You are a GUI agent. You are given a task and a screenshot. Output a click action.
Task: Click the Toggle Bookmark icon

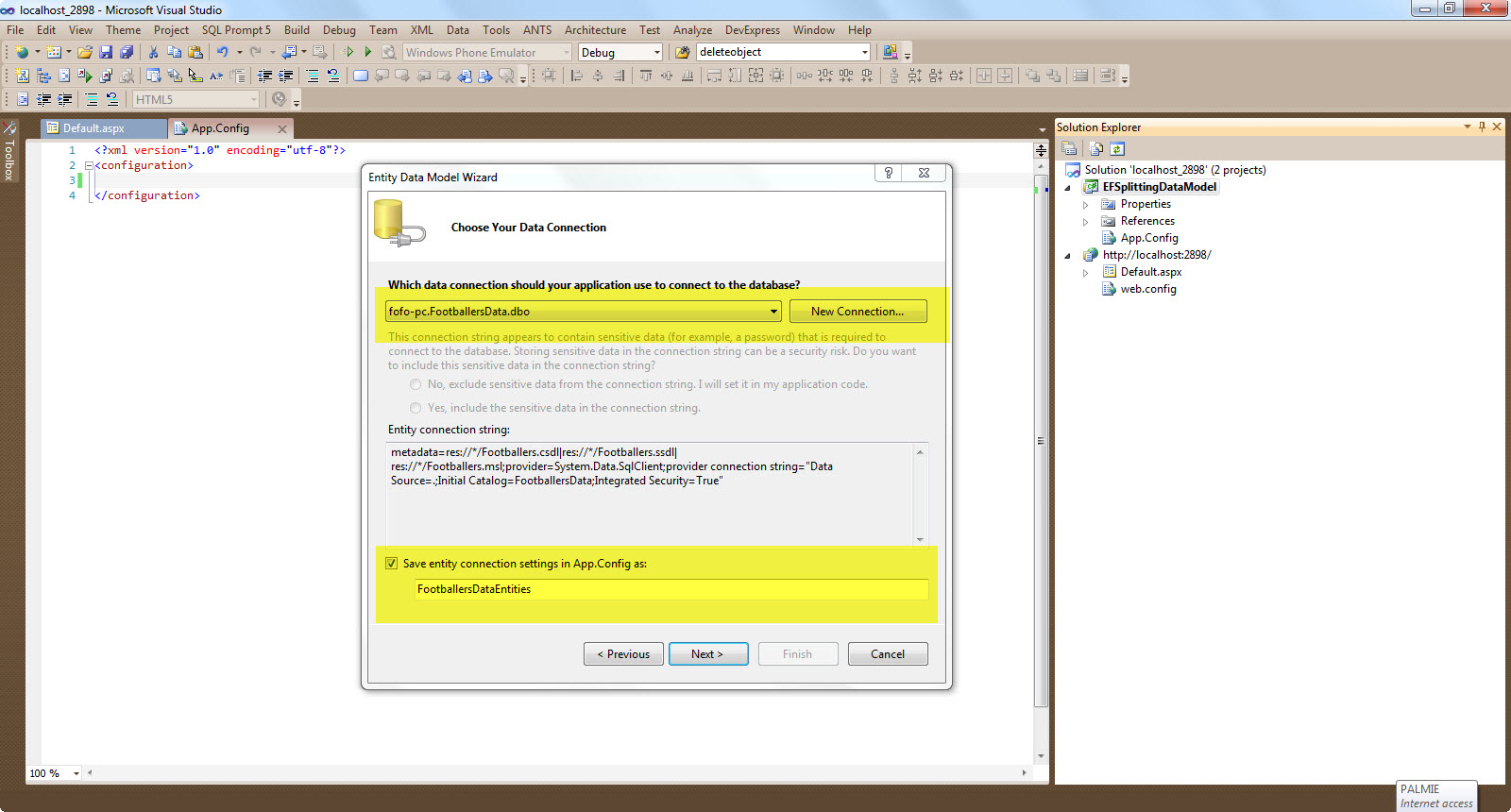pyautogui.click(x=360, y=76)
